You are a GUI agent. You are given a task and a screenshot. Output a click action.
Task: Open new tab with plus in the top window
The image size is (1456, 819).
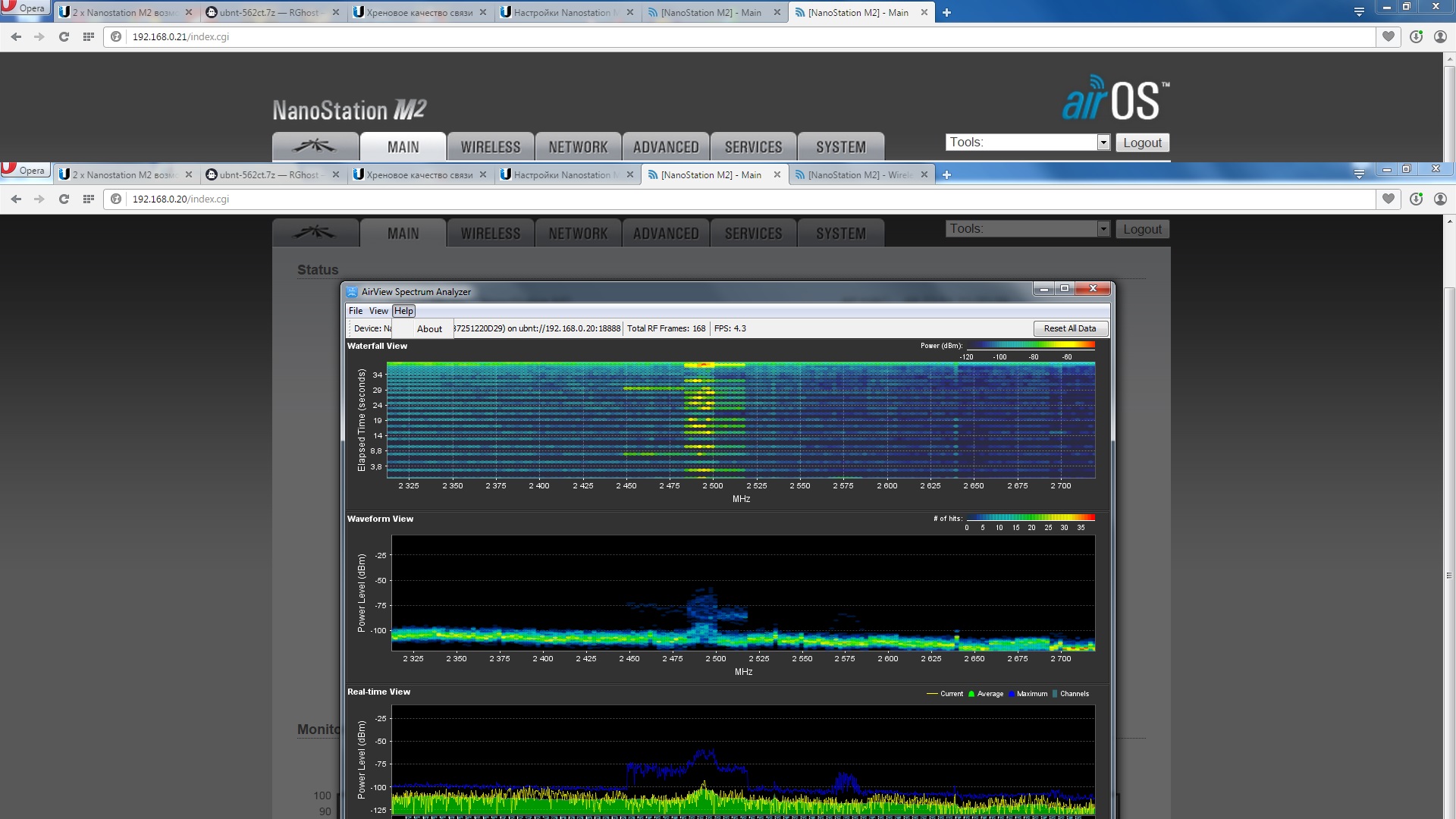(x=946, y=12)
